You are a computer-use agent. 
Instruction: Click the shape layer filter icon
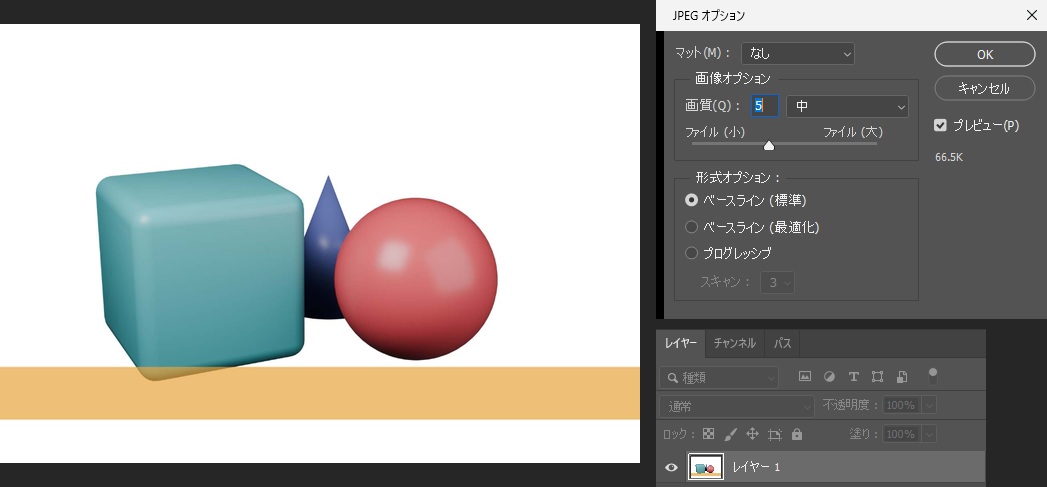(x=877, y=377)
